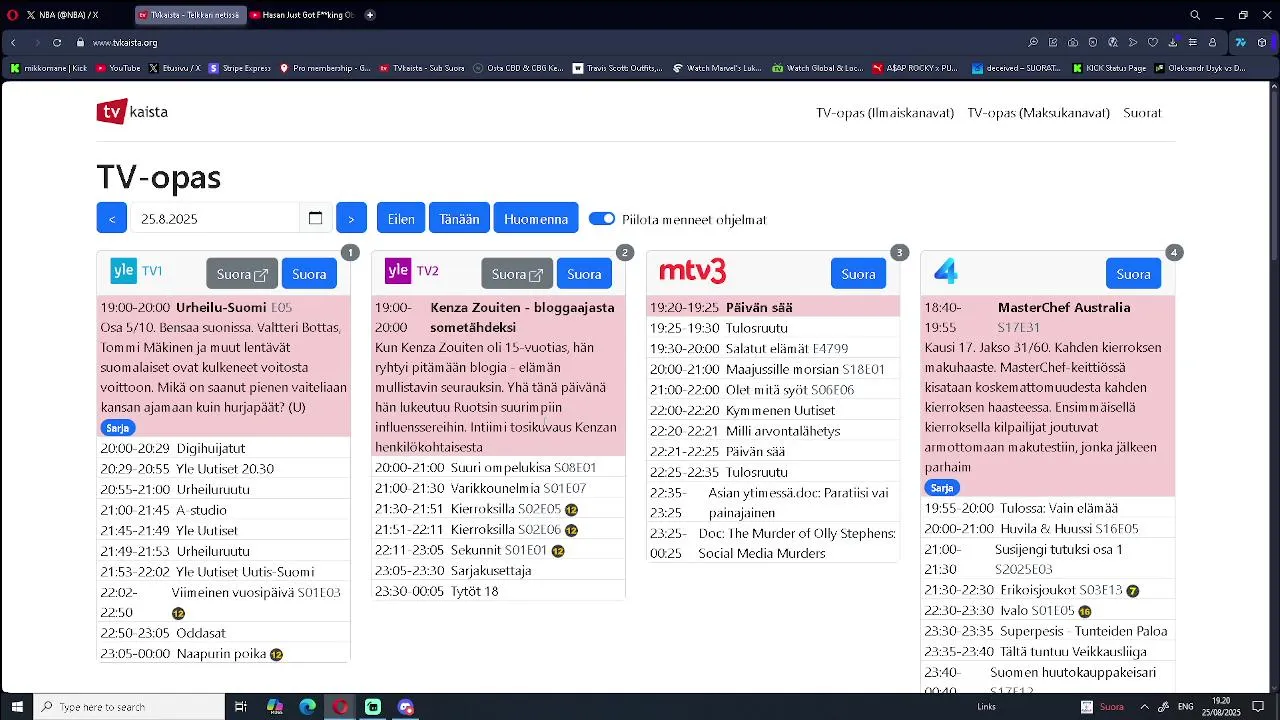Click the ad blocker shield icon
This screenshot has height=720, width=1280.
(1093, 43)
